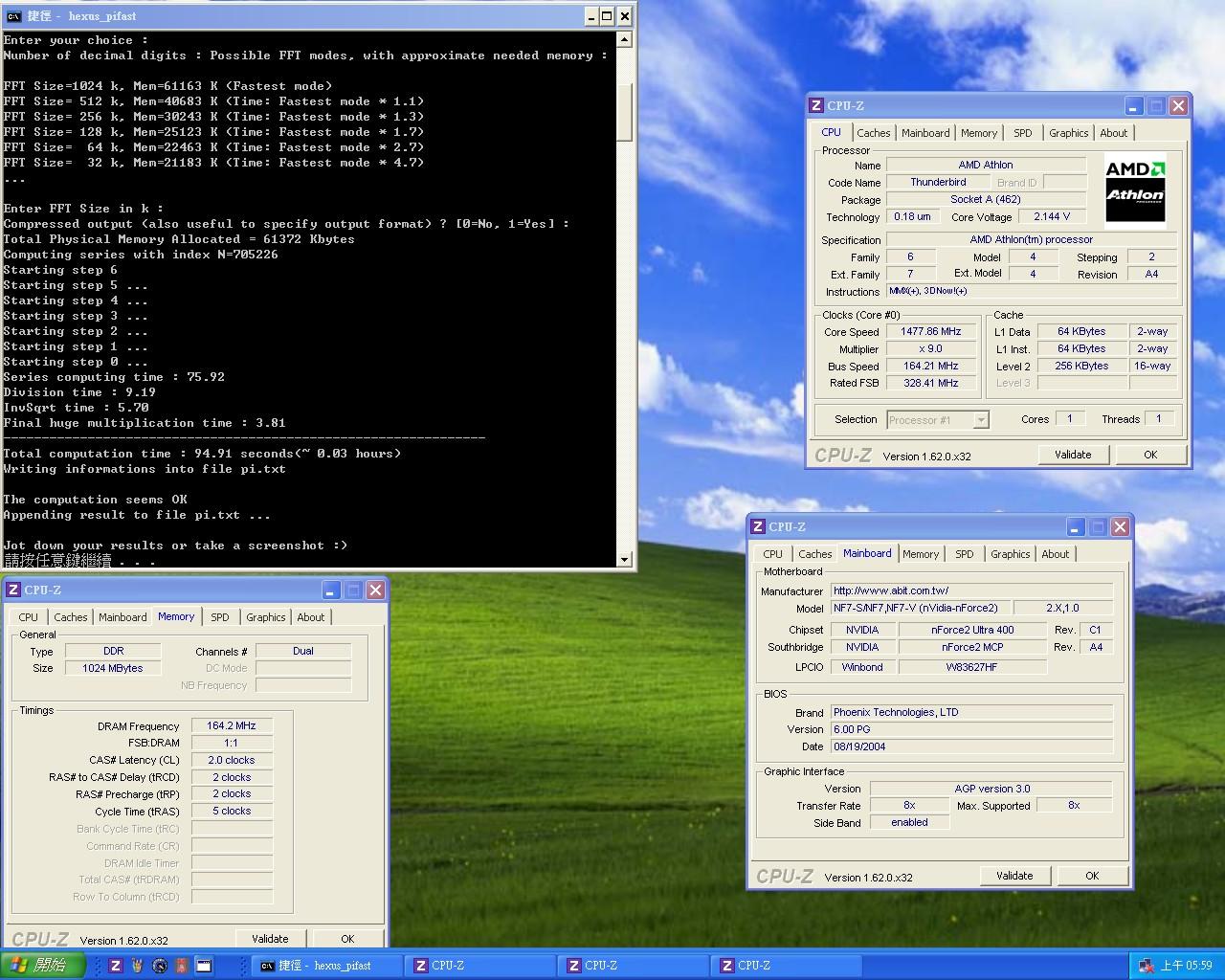Screen dimensions: 1225x980
Task: Select Graphics tab in the Mainboard window
Action: (x=1010, y=554)
